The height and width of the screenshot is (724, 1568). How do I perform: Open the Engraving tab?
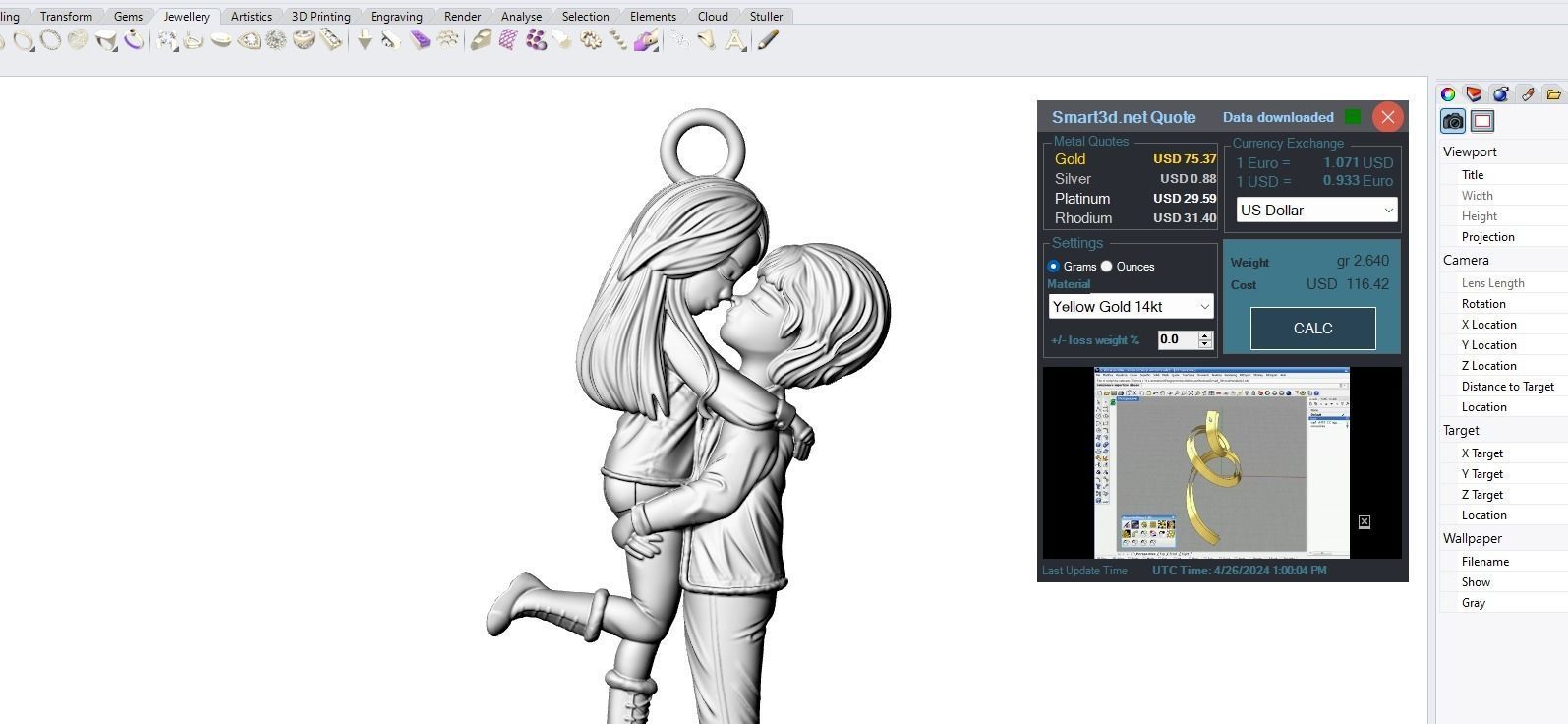click(396, 17)
